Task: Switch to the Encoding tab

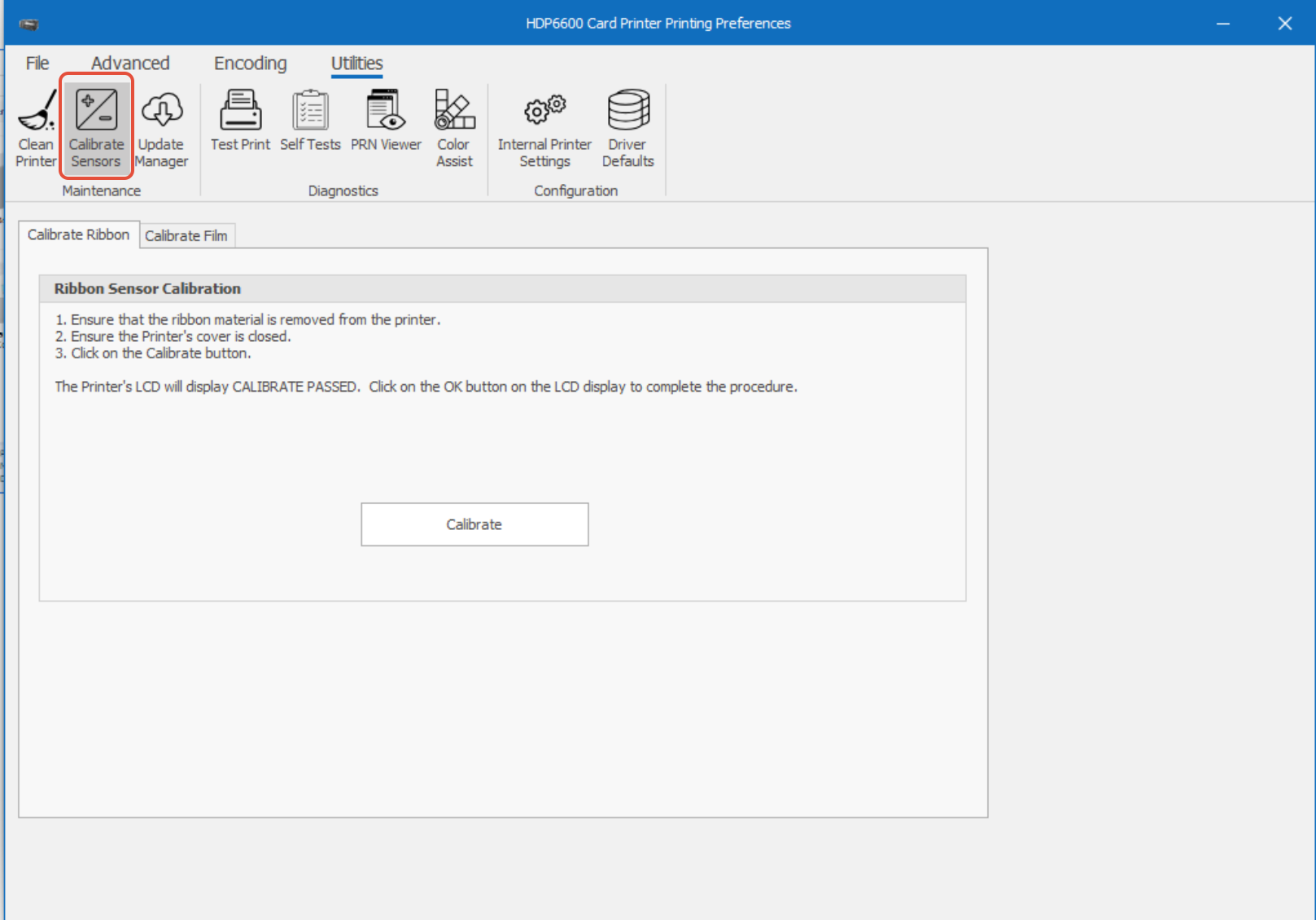Action: coord(251,64)
